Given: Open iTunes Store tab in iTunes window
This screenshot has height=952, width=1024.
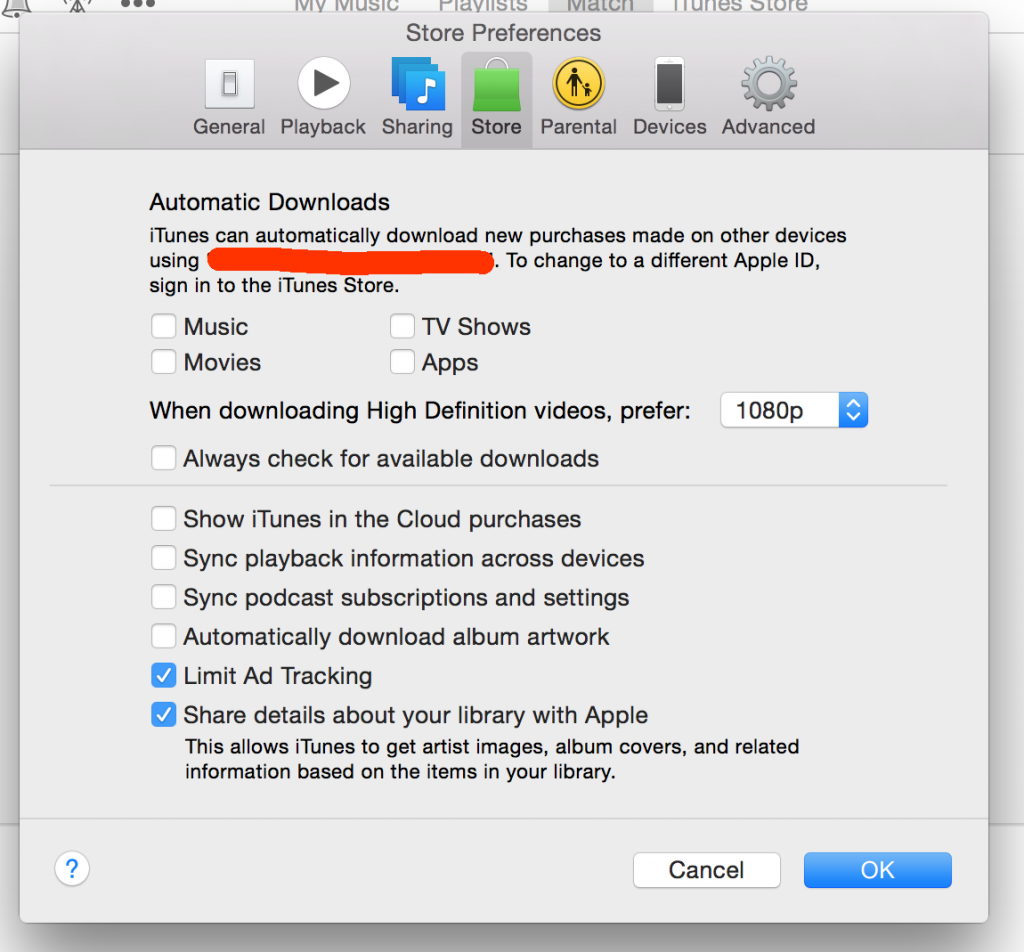Looking at the screenshot, I should (740, 6).
